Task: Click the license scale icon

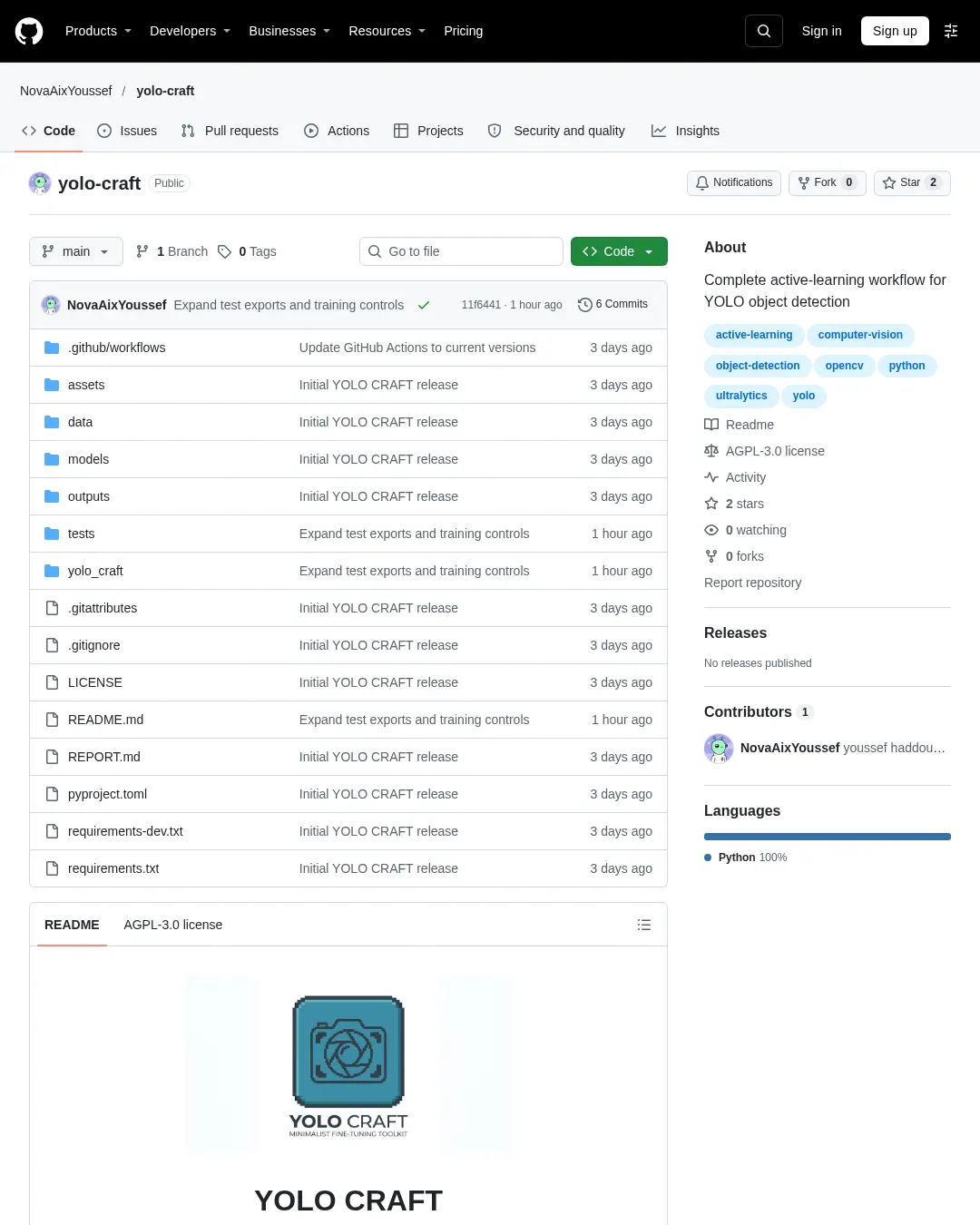Action: pos(711,451)
